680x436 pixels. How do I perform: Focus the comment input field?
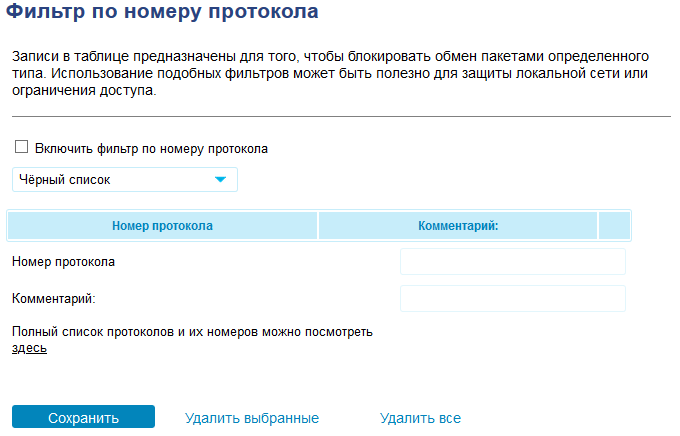tap(512, 299)
